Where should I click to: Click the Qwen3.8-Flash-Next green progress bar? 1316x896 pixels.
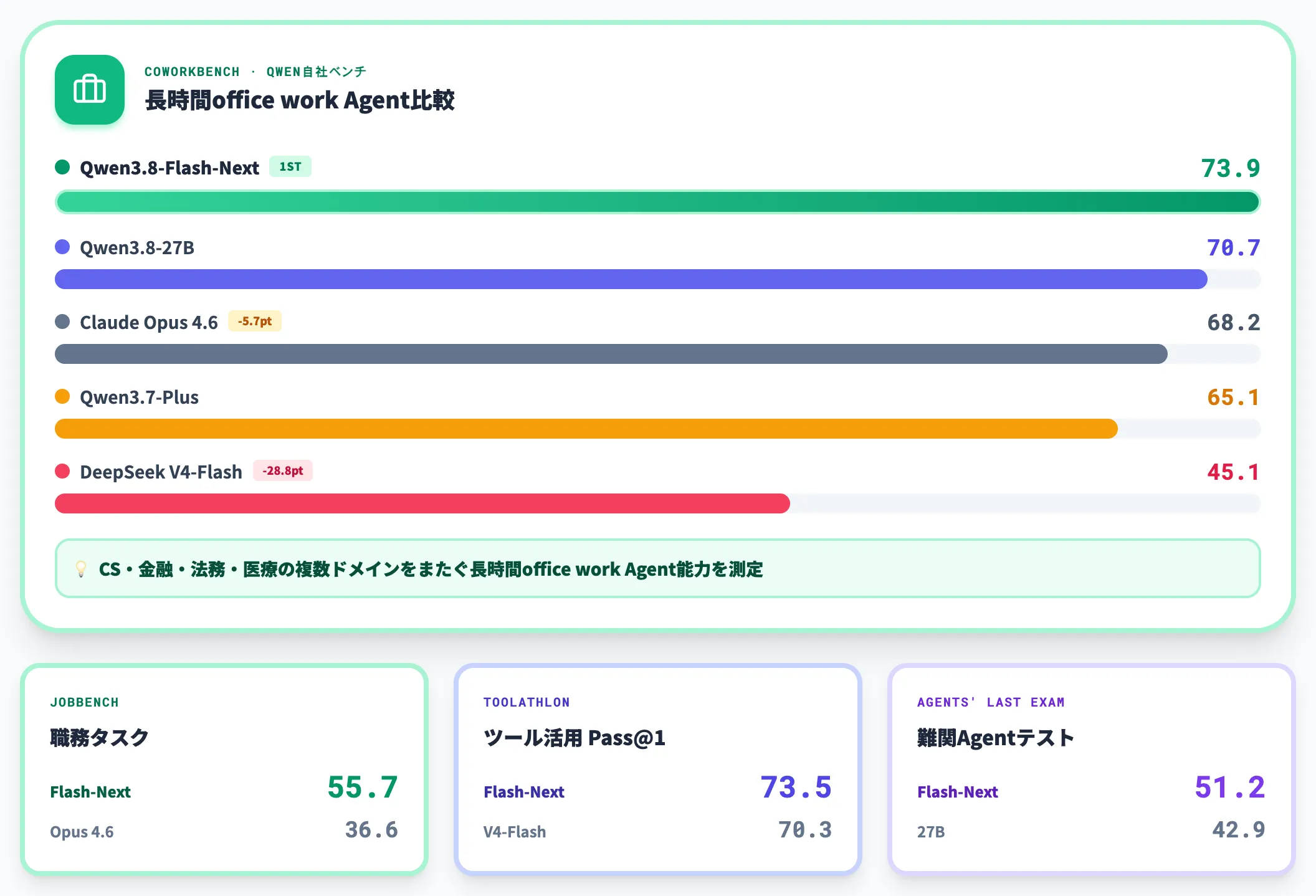(x=658, y=202)
